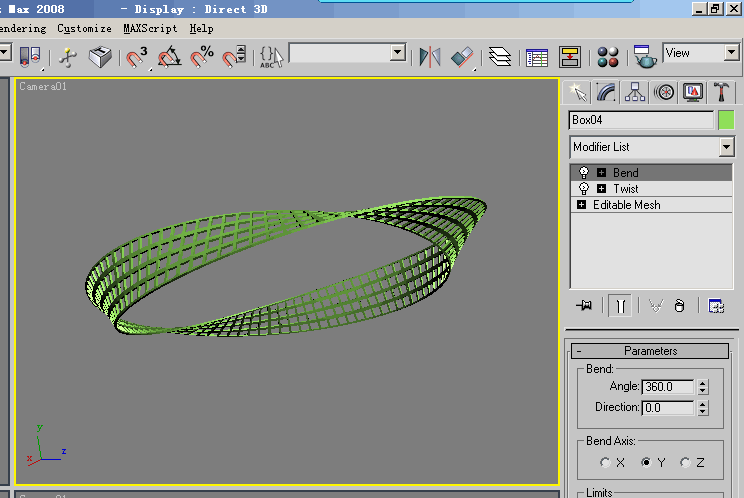Select Y bend axis radio button

point(646,462)
